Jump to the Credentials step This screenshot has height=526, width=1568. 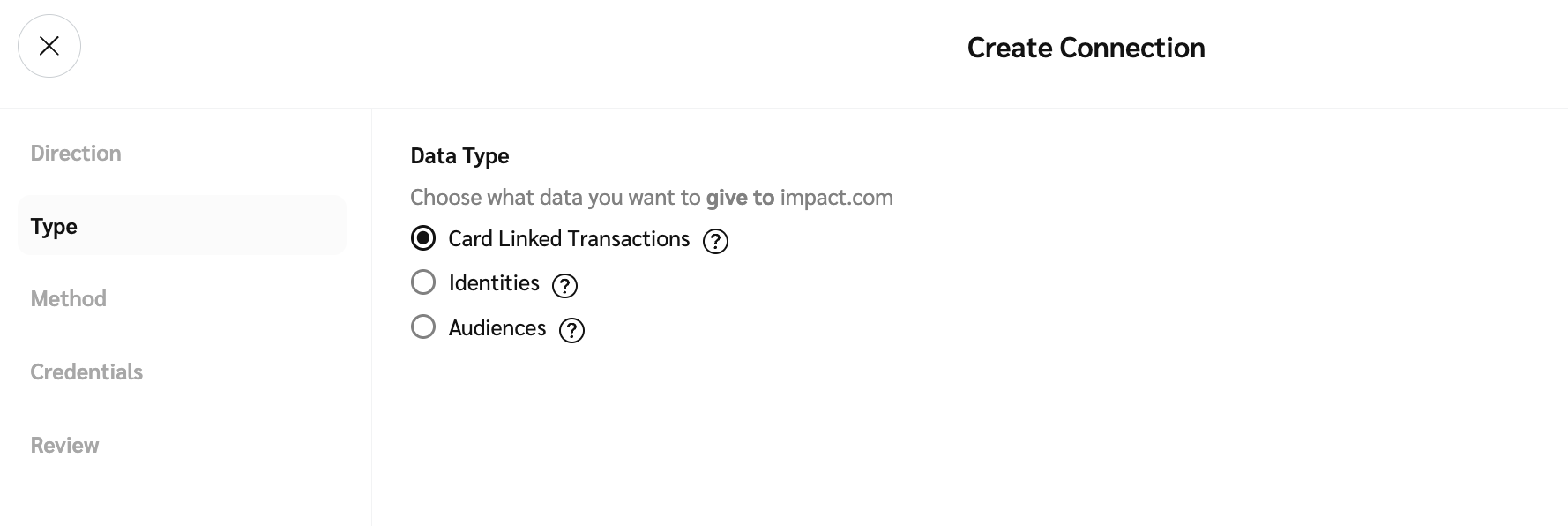[86, 372]
